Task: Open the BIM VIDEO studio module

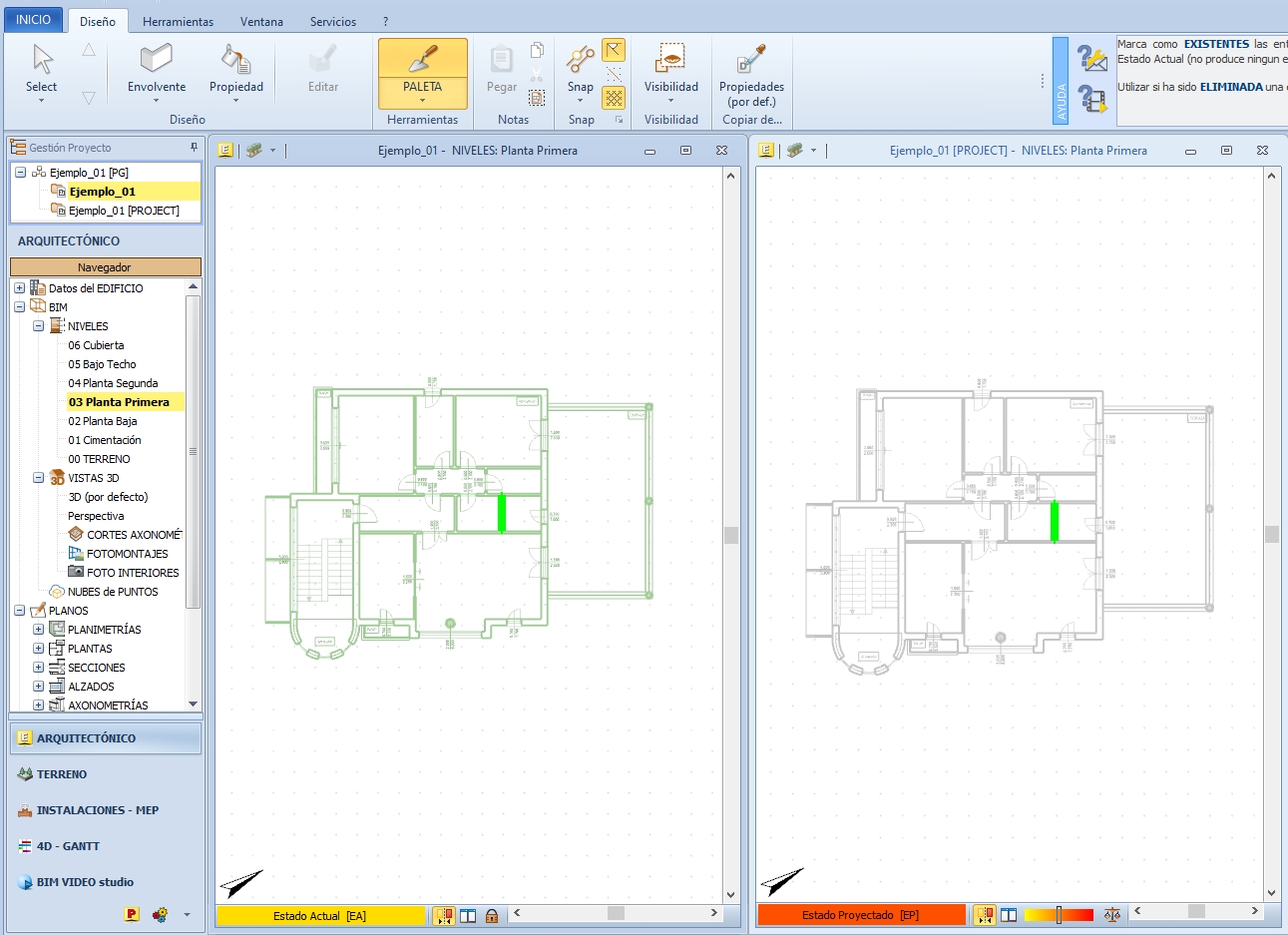Action: [x=105, y=882]
